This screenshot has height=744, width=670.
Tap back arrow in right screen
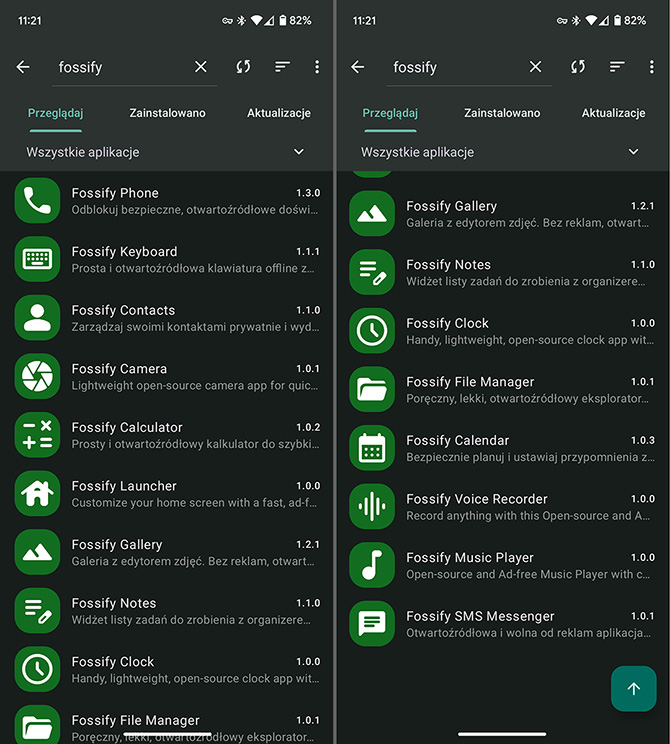pos(358,67)
